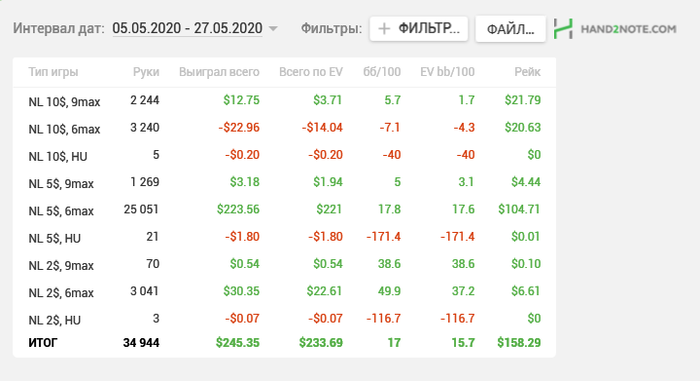Click the ФИЛЬТР... add filter button
Image resolution: width=700 pixels, height=381 pixels.
419,29
